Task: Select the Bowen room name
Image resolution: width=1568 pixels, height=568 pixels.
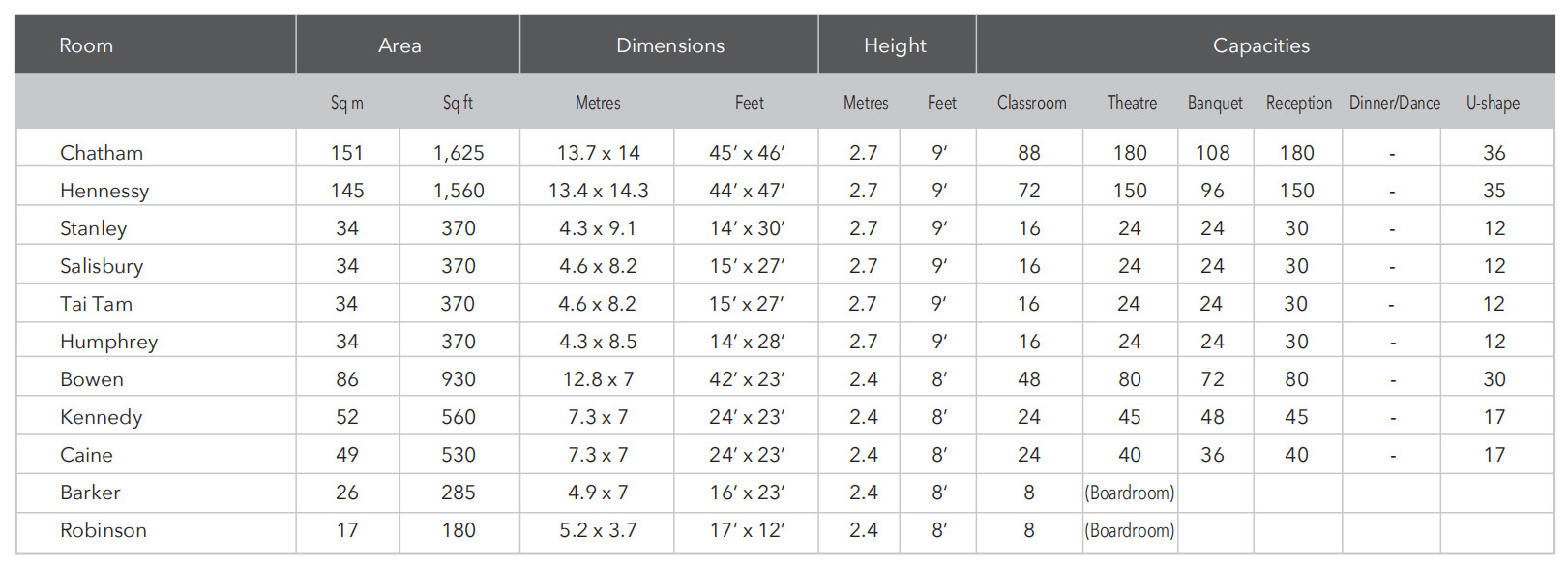Action: [x=92, y=379]
